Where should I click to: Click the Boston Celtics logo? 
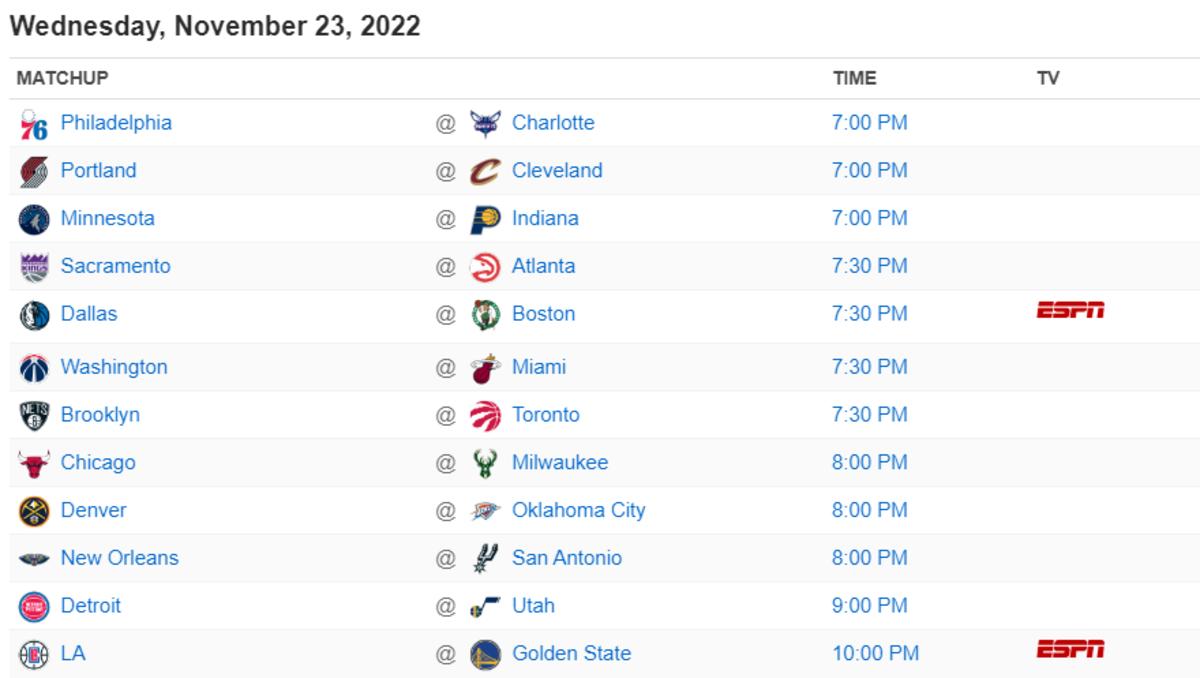(x=485, y=315)
